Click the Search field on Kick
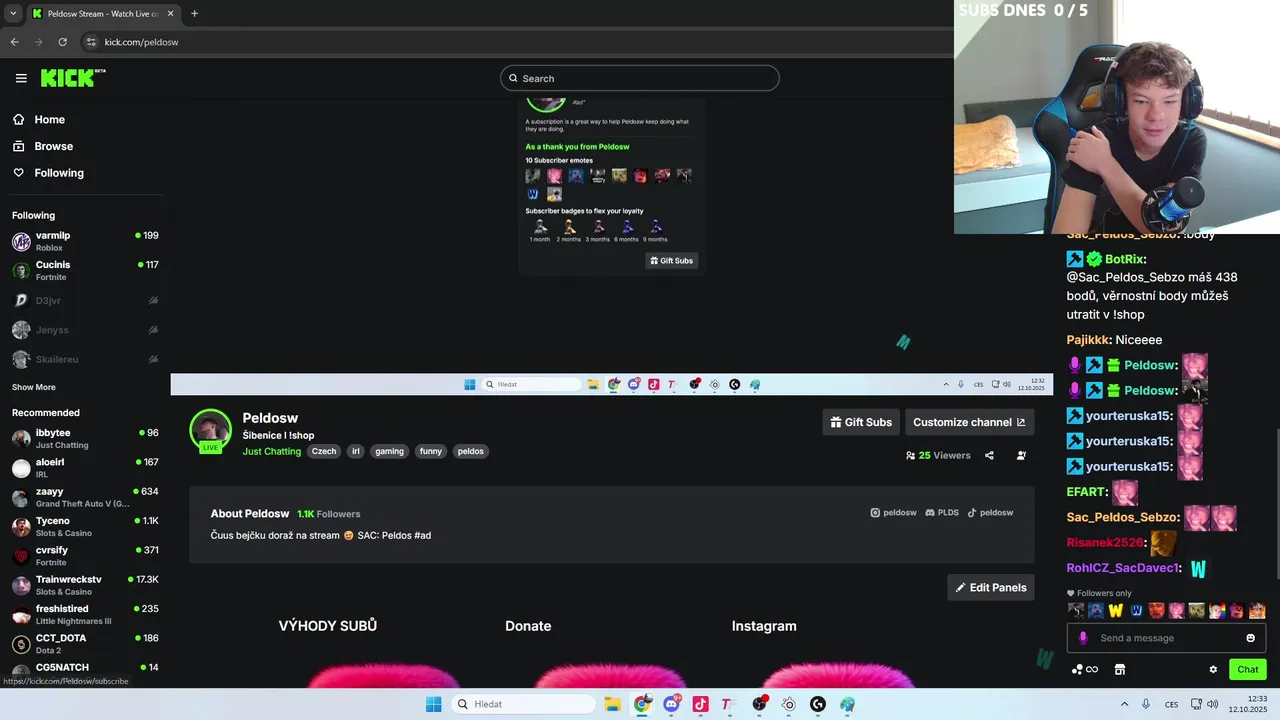 point(640,78)
